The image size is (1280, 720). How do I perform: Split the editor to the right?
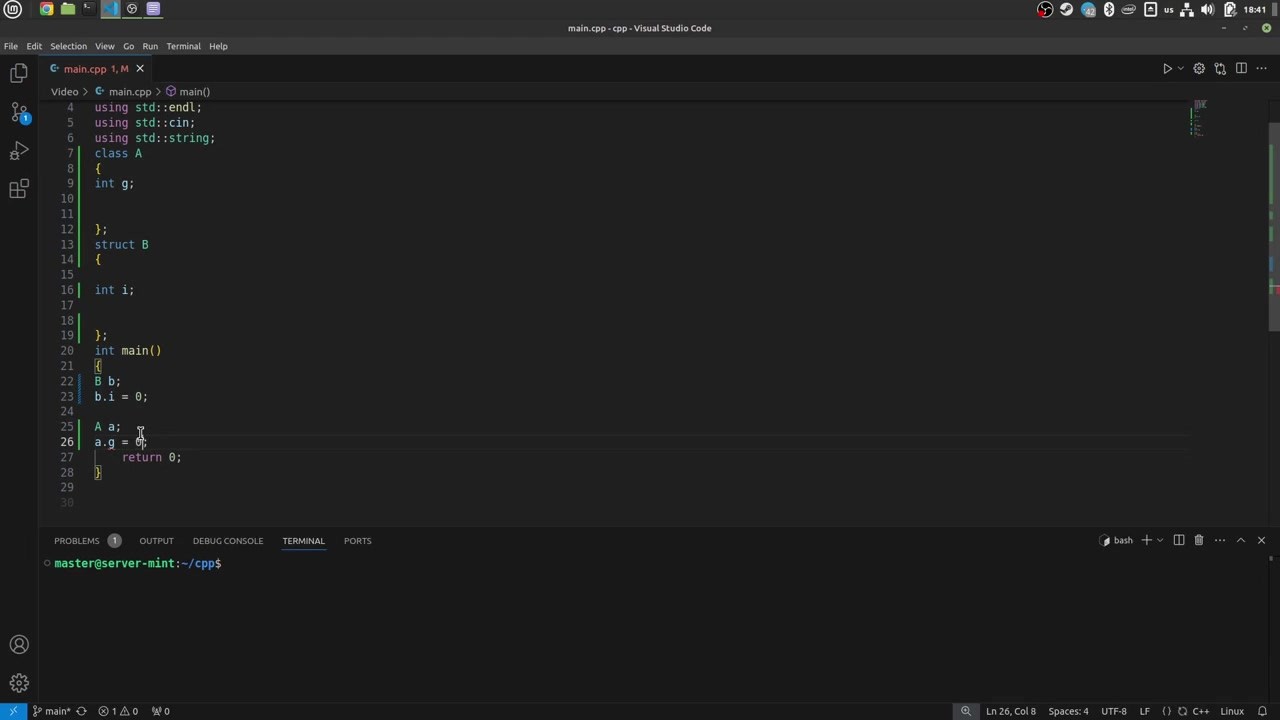[x=1241, y=69]
